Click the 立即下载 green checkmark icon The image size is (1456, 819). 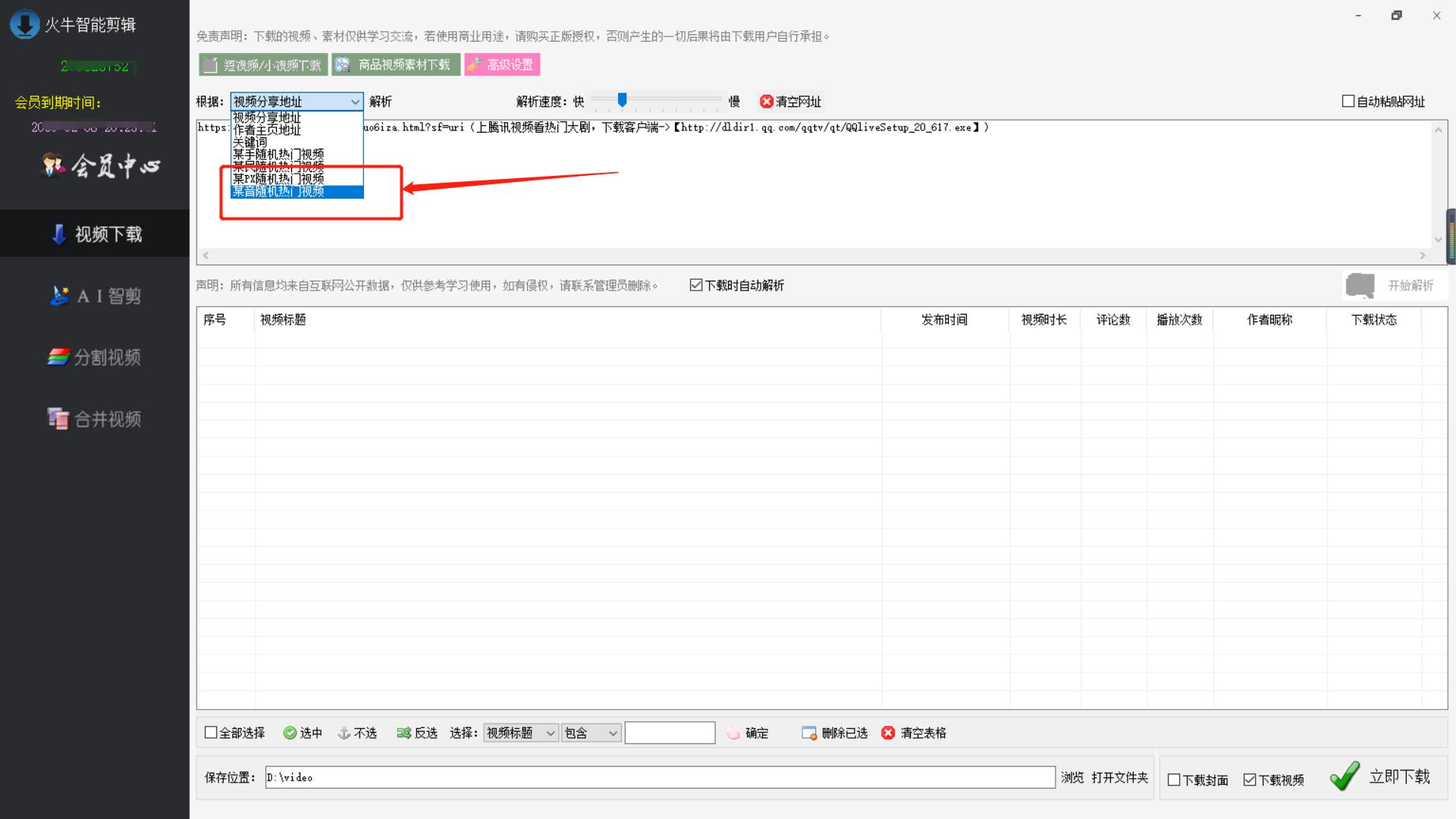pyautogui.click(x=1345, y=777)
